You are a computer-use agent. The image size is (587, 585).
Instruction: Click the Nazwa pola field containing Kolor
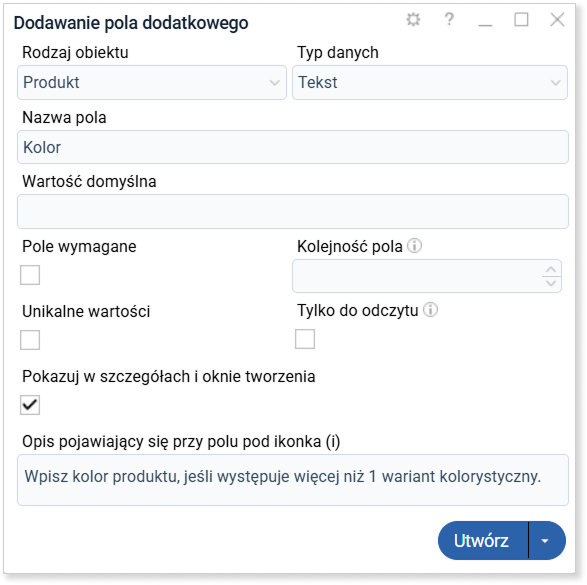pyautogui.click(x=293, y=147)
